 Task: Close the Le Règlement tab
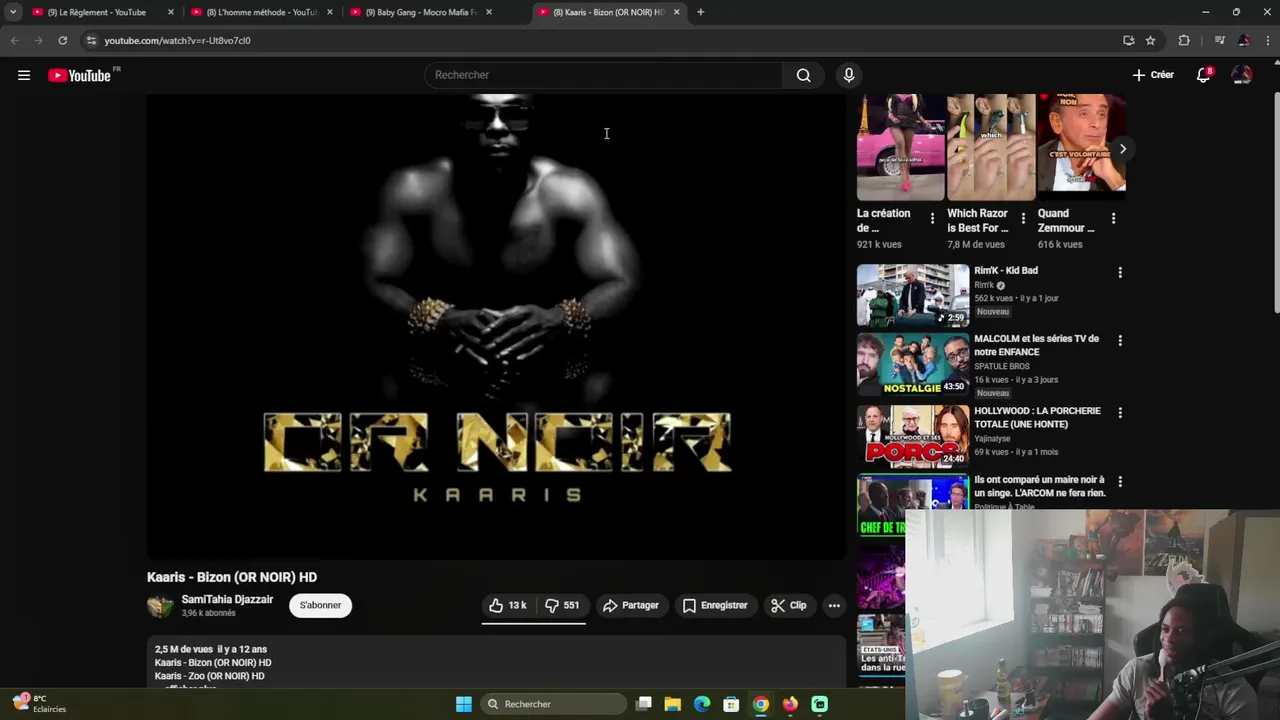pyautogui.click(x=170, y=12)
